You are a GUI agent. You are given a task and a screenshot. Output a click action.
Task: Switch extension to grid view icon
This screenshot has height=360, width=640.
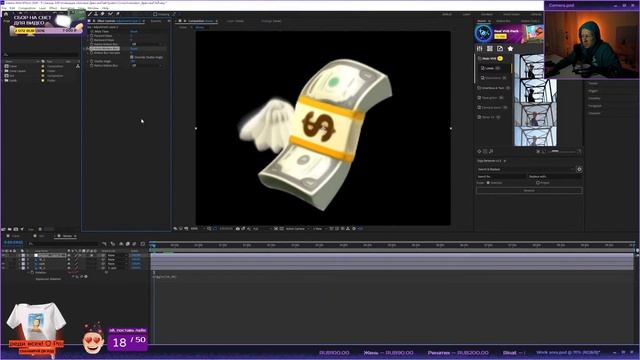(490, 49)
